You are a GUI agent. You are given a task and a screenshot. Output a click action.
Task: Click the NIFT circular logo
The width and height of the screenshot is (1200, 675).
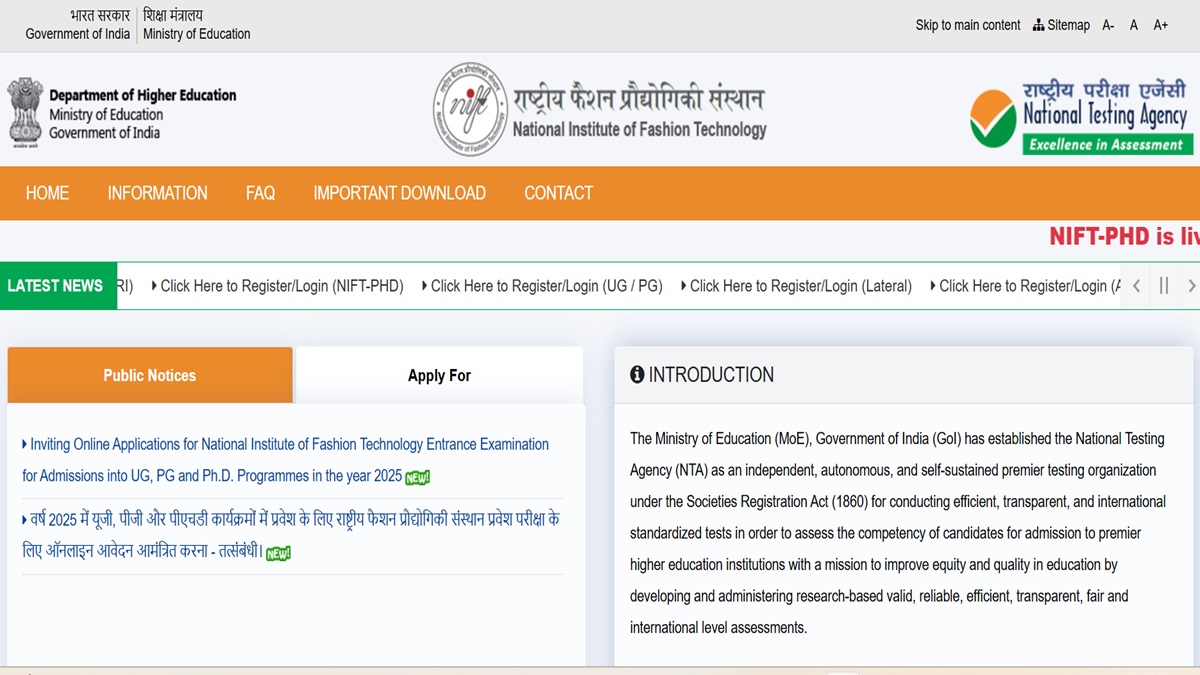pyautogui.click(x=470, y=109)
